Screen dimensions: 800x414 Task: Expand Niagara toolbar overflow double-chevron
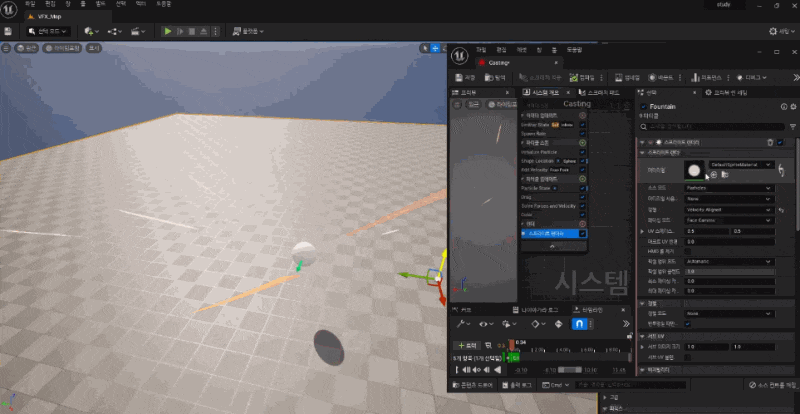click(796, 78)
